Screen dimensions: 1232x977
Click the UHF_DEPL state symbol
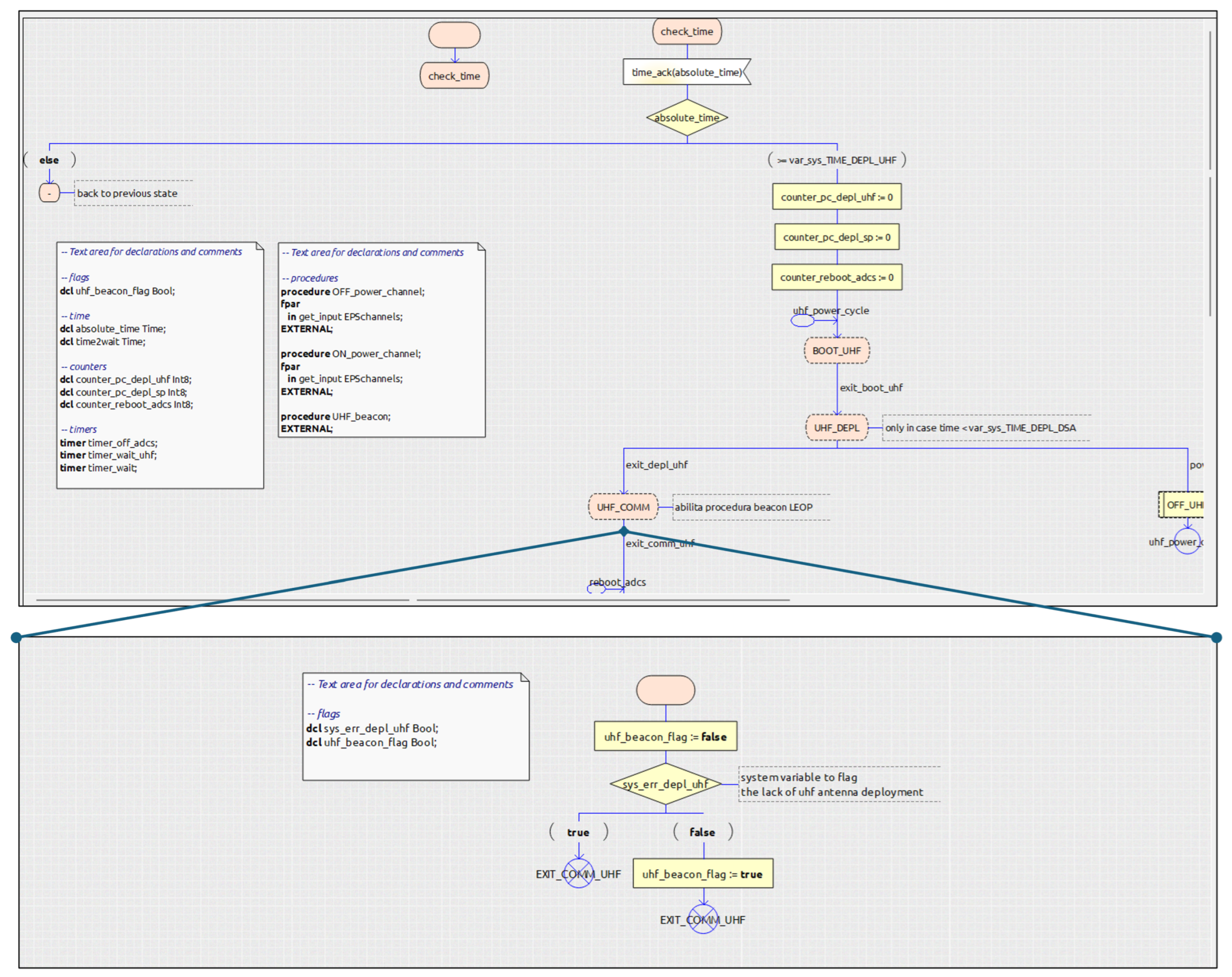(836, 427)
